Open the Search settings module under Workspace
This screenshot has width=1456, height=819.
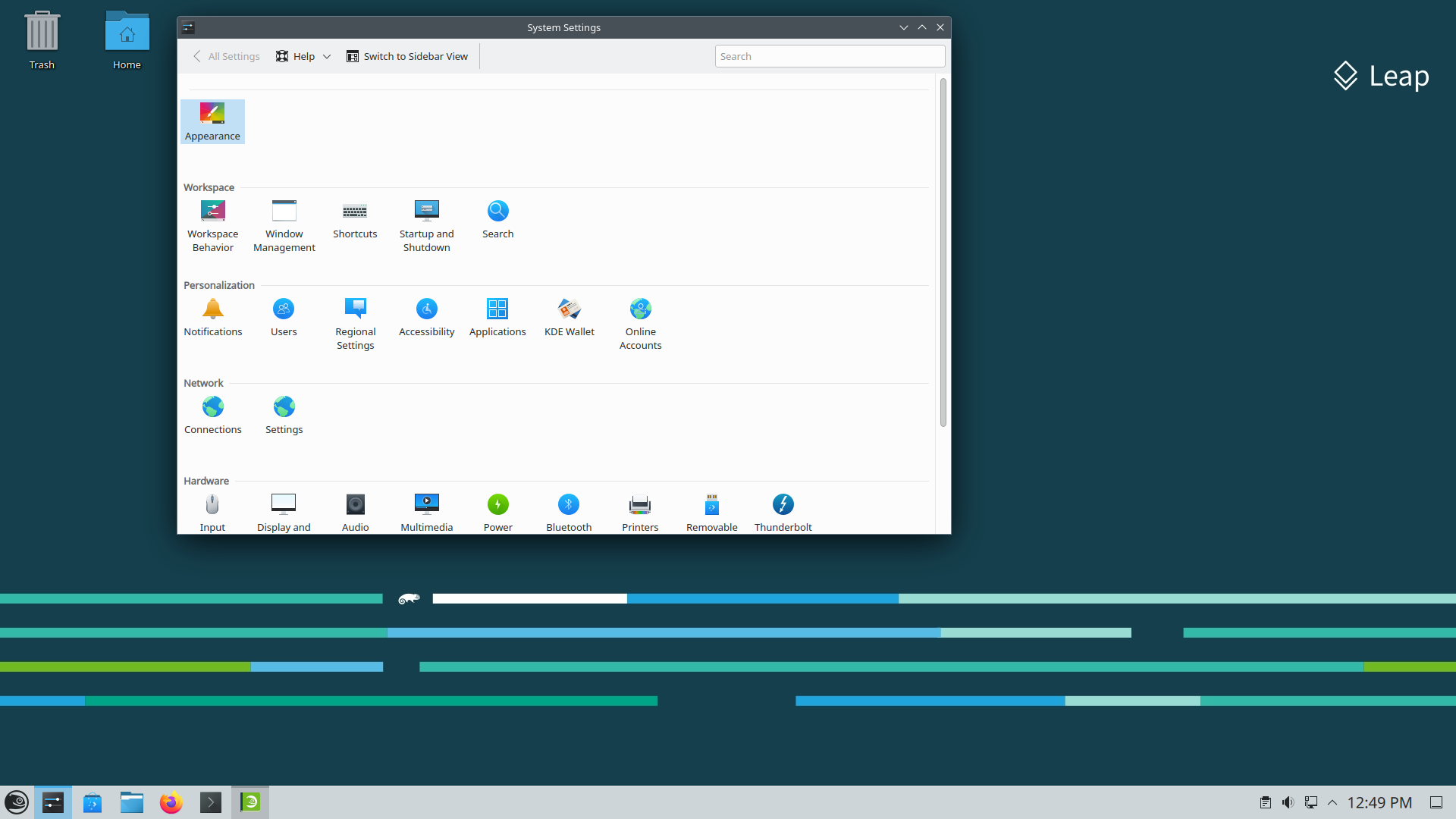point(498,220)
